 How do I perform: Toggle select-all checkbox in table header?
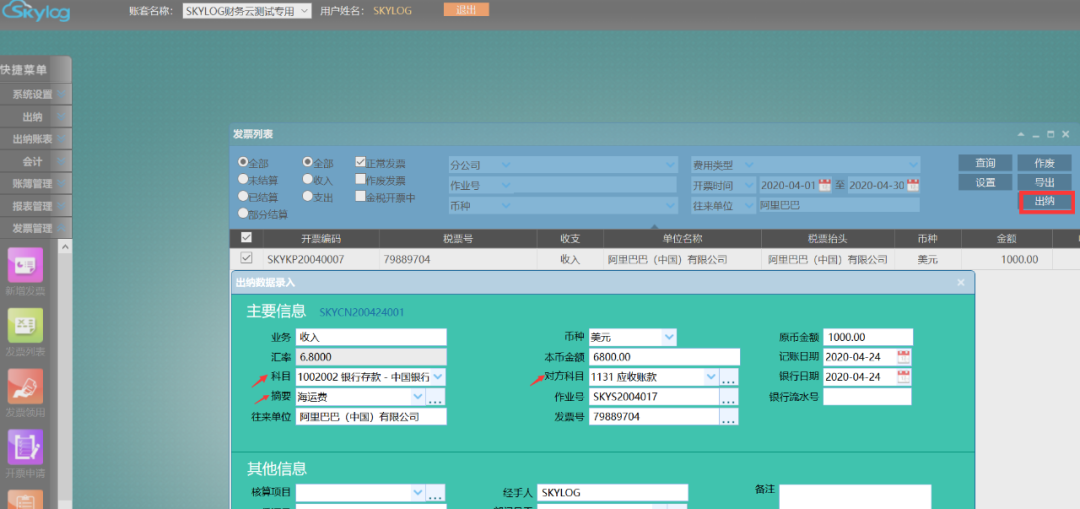click(246, 238)
